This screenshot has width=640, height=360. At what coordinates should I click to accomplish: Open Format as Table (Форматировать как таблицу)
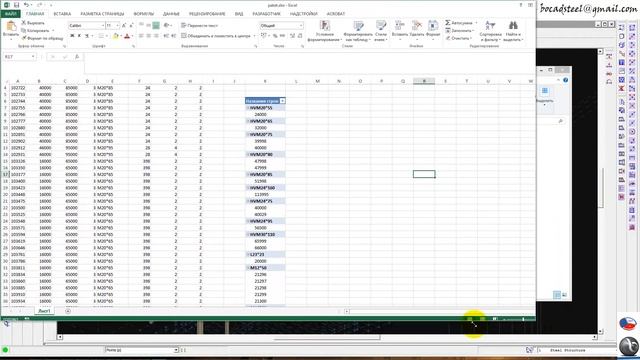tap(358, 31)
